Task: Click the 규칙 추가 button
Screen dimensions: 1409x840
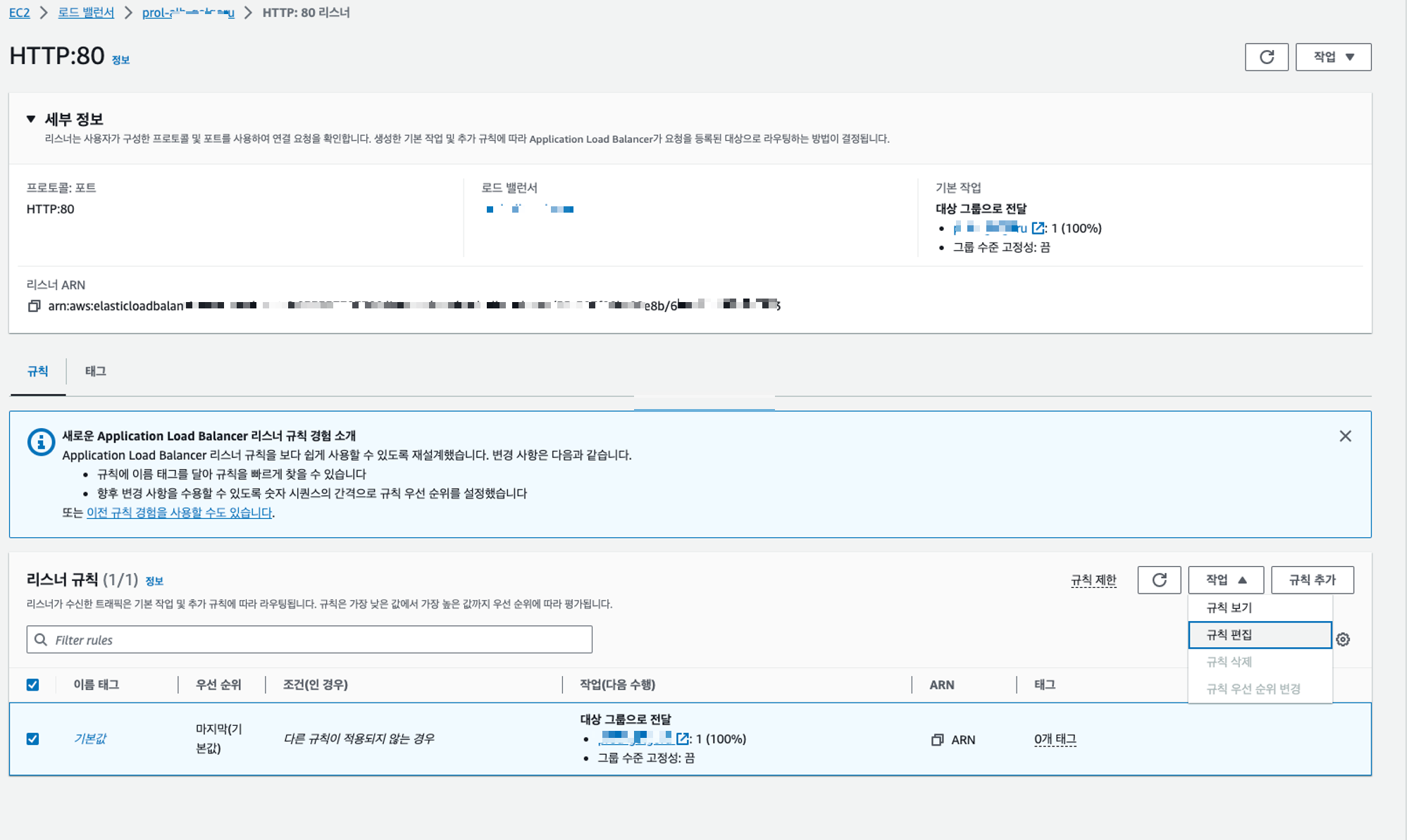Action: pos(1312,580)
